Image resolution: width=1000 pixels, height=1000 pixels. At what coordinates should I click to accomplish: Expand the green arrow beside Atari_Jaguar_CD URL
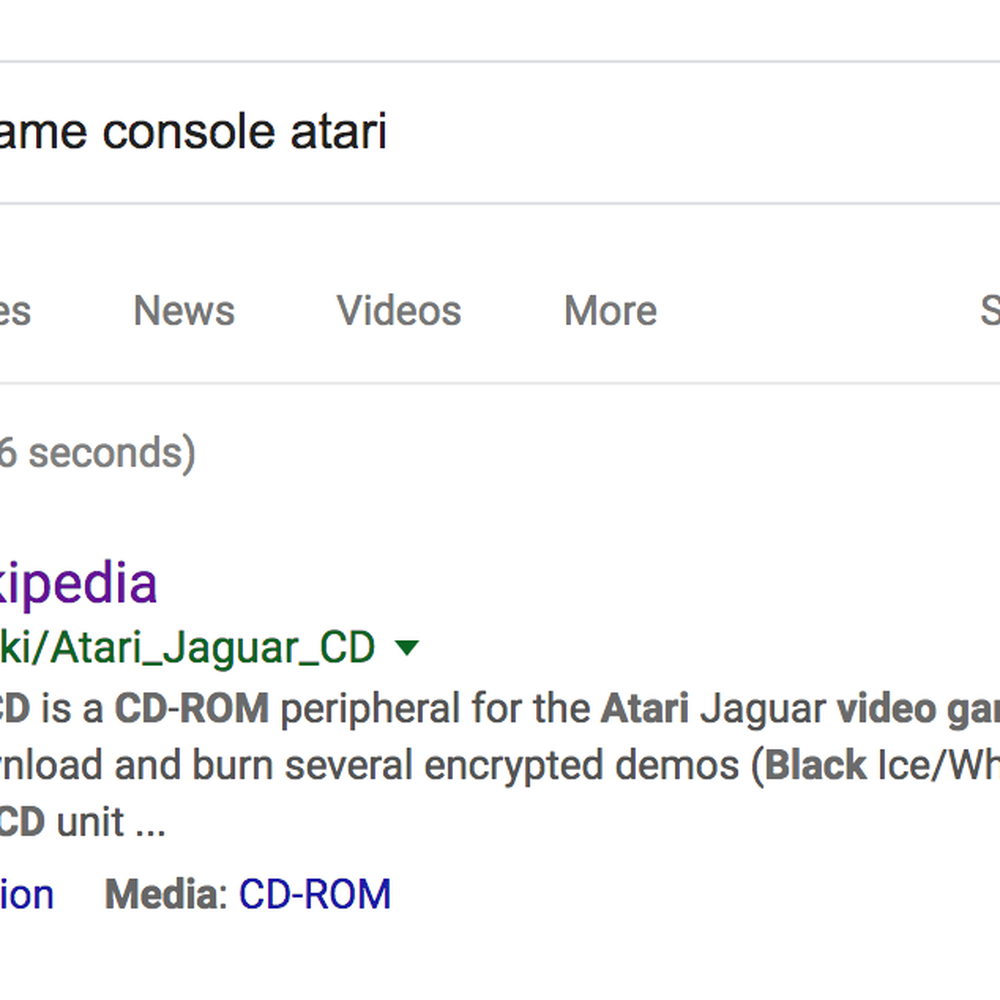407,648
